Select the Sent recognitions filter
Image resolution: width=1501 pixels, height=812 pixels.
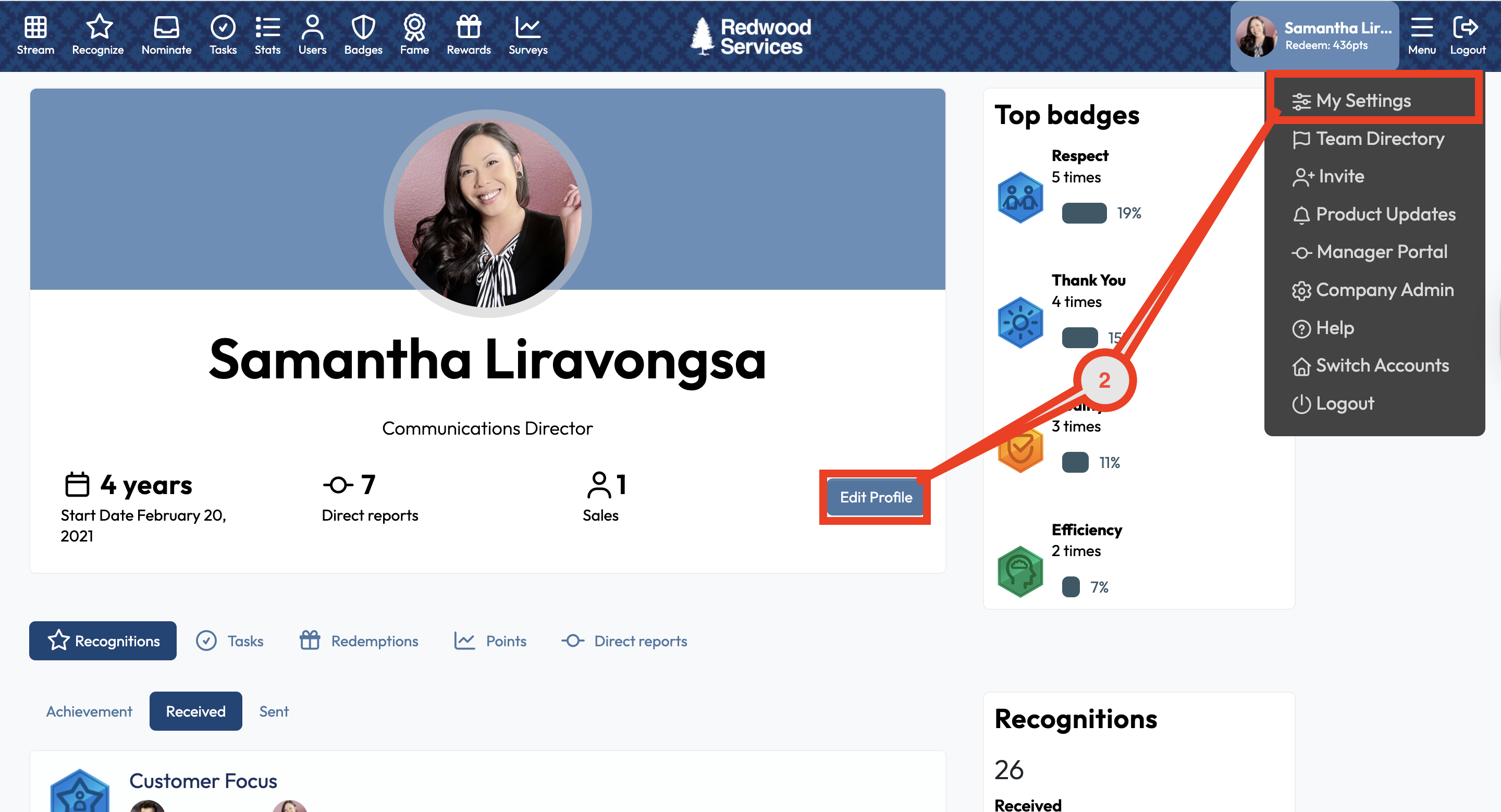[x=274, y=711]
